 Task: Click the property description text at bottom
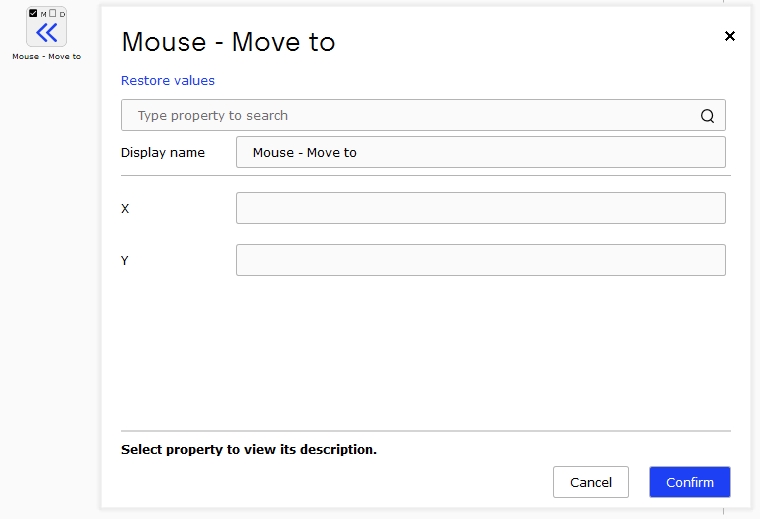249,450
